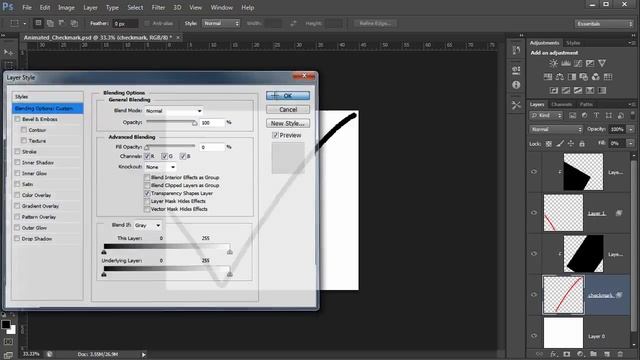Add a Black & White adjustment
This screenshot has height=360, width=640.
[x=572, y=77]
